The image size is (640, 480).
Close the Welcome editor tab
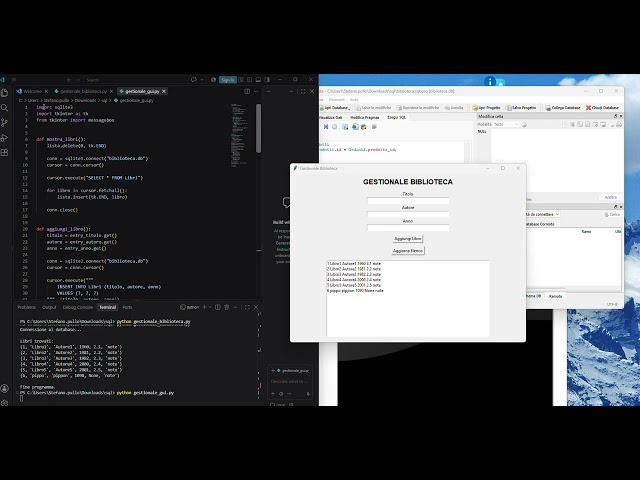click(x=46, y=91)
